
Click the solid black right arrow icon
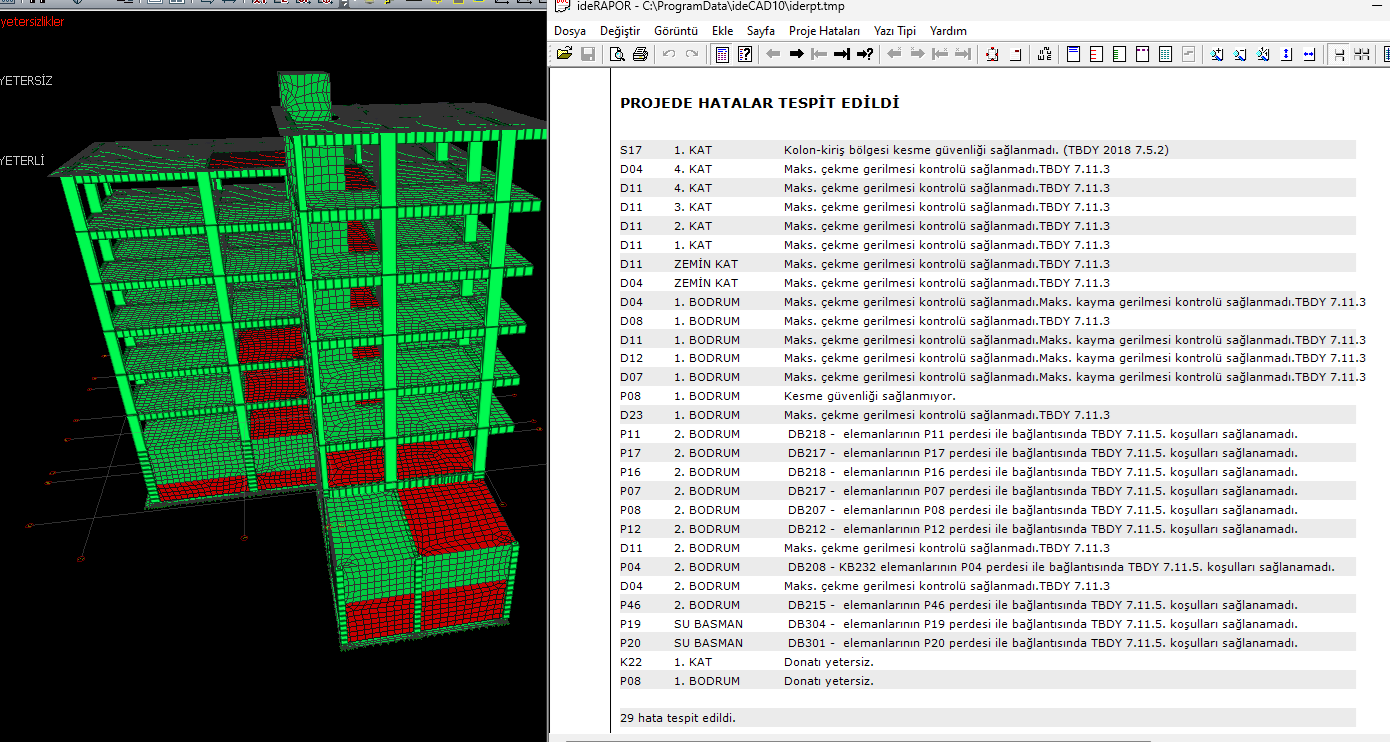click(x=796, y=54)
